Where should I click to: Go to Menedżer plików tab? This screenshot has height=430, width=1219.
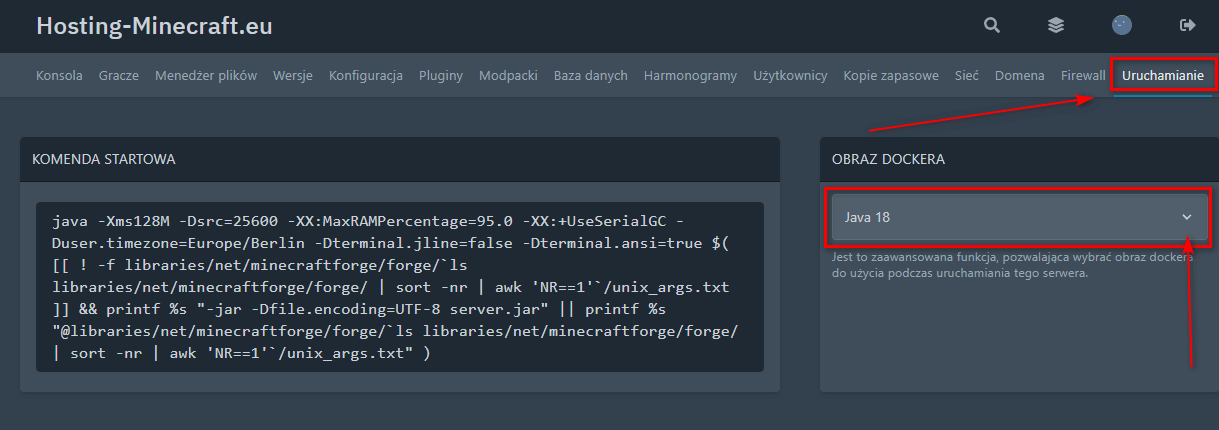[206, 75]
